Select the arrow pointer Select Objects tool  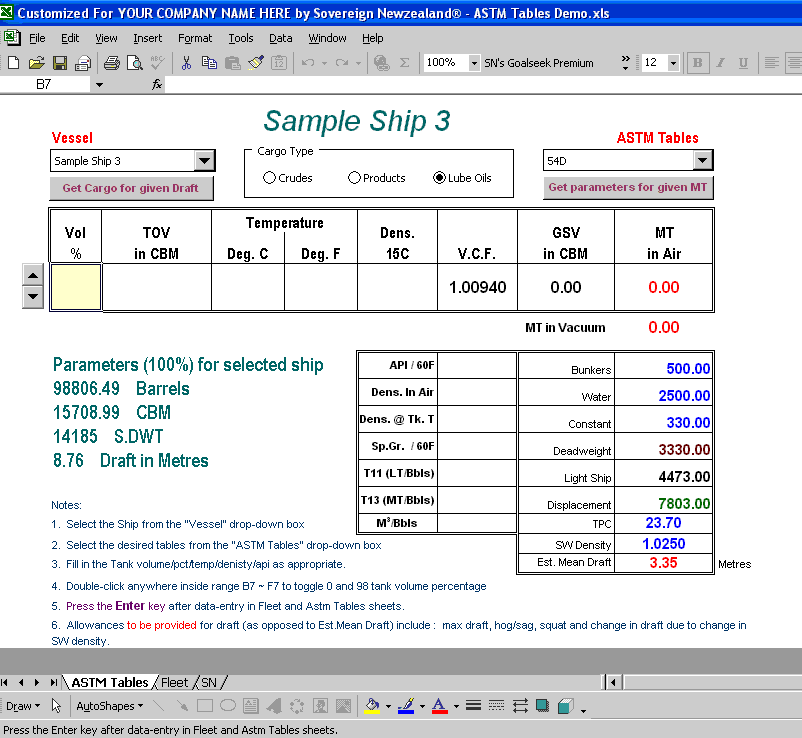coord(56,706)
